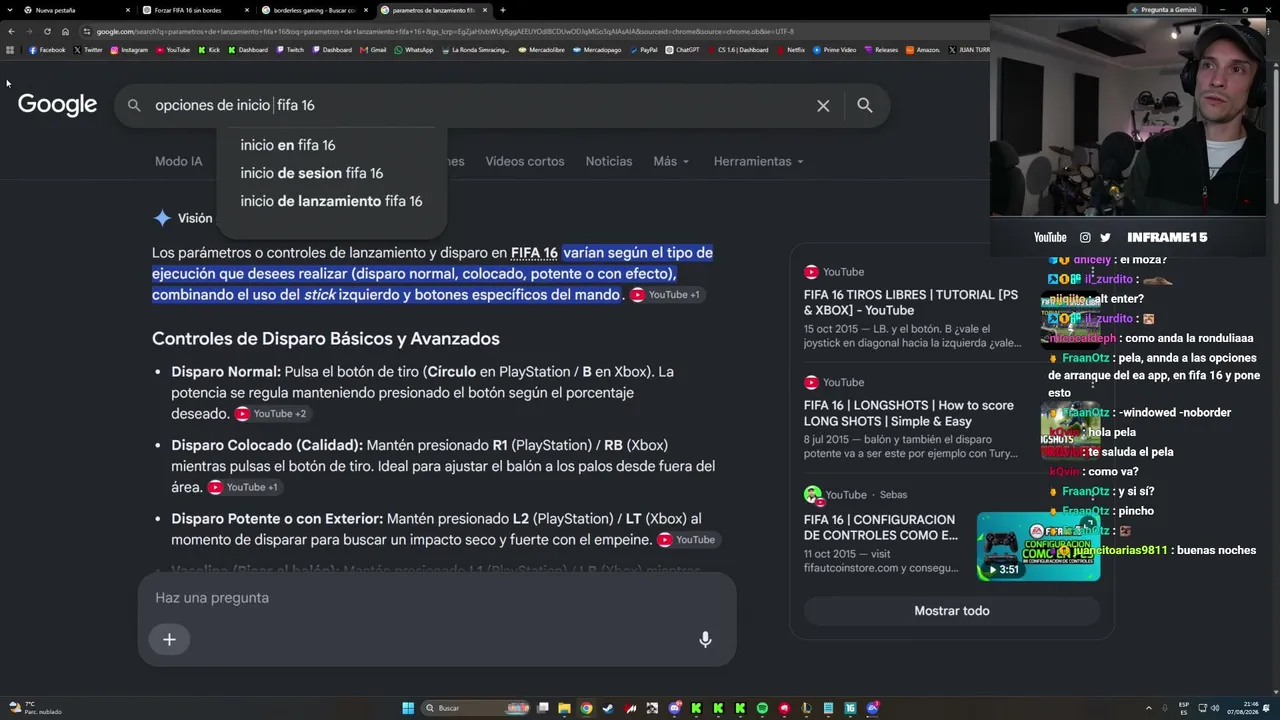Open the Windows Start menu
Image resolution: width=1280 pixels, height=720 pixels.
(408, 708)
